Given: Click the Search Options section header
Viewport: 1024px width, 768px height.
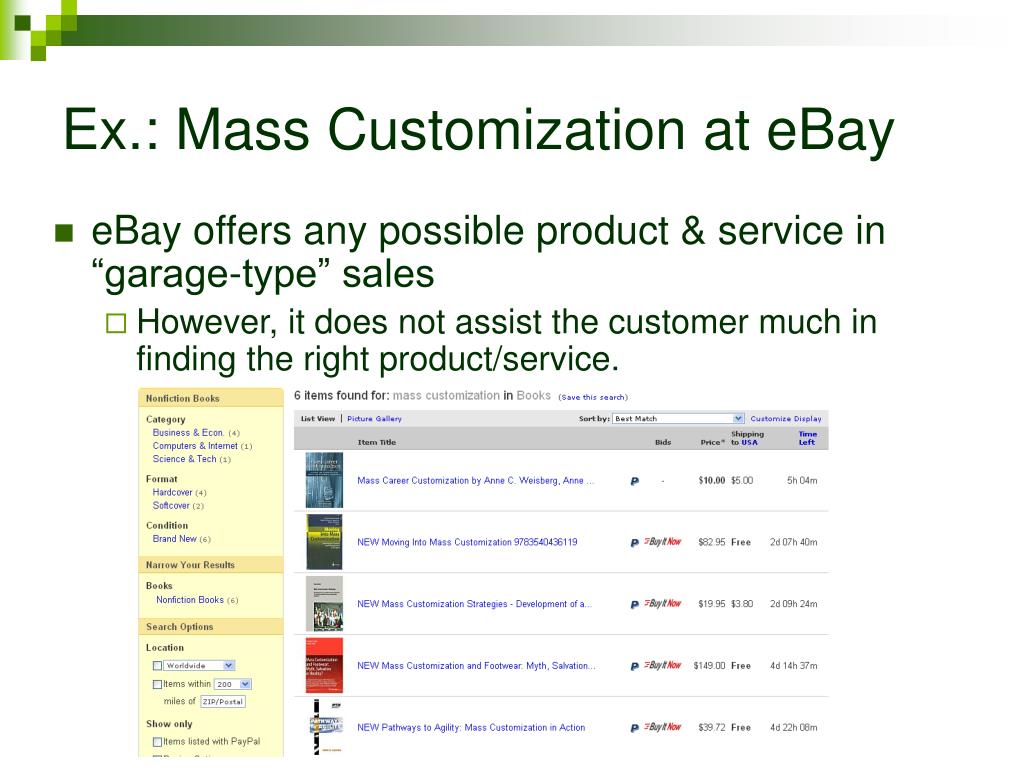Looking at the screenshot, I should tap(211, 627).
